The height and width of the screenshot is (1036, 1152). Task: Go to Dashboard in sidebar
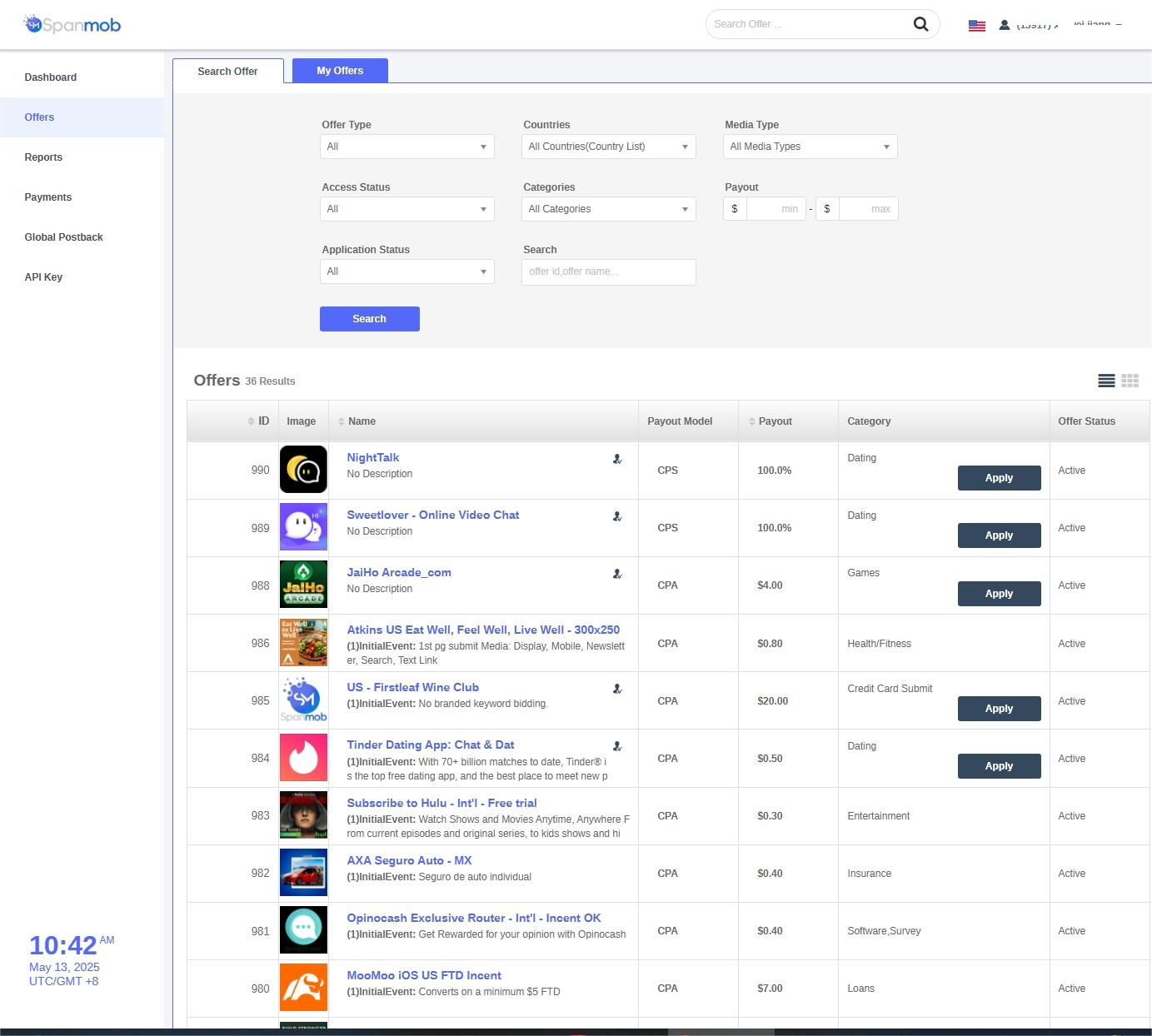pos(82,77)
